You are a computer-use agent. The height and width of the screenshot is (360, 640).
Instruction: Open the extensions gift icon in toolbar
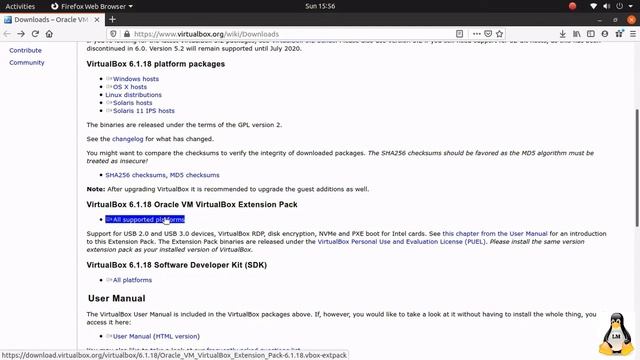tap(619, 34)
